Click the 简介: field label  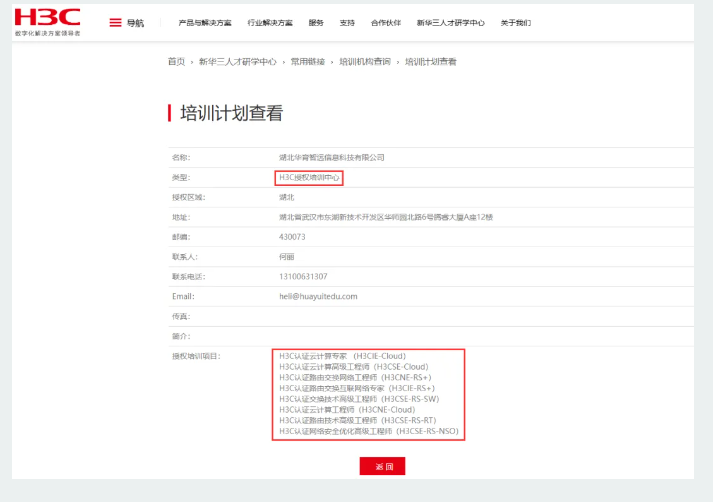181,336
